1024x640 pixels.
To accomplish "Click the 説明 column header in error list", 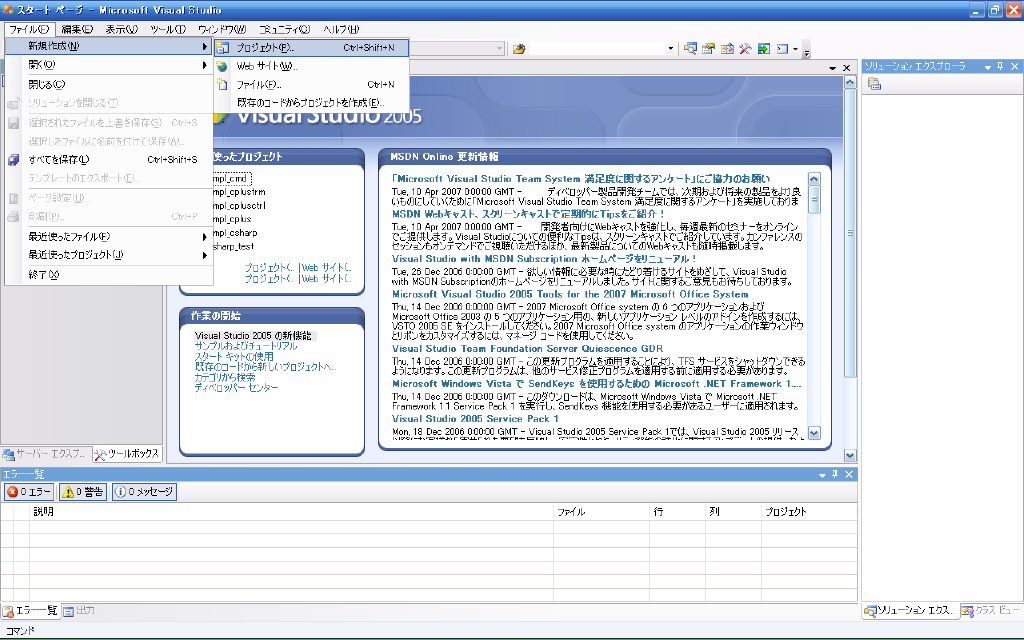I will coord(291,512).
